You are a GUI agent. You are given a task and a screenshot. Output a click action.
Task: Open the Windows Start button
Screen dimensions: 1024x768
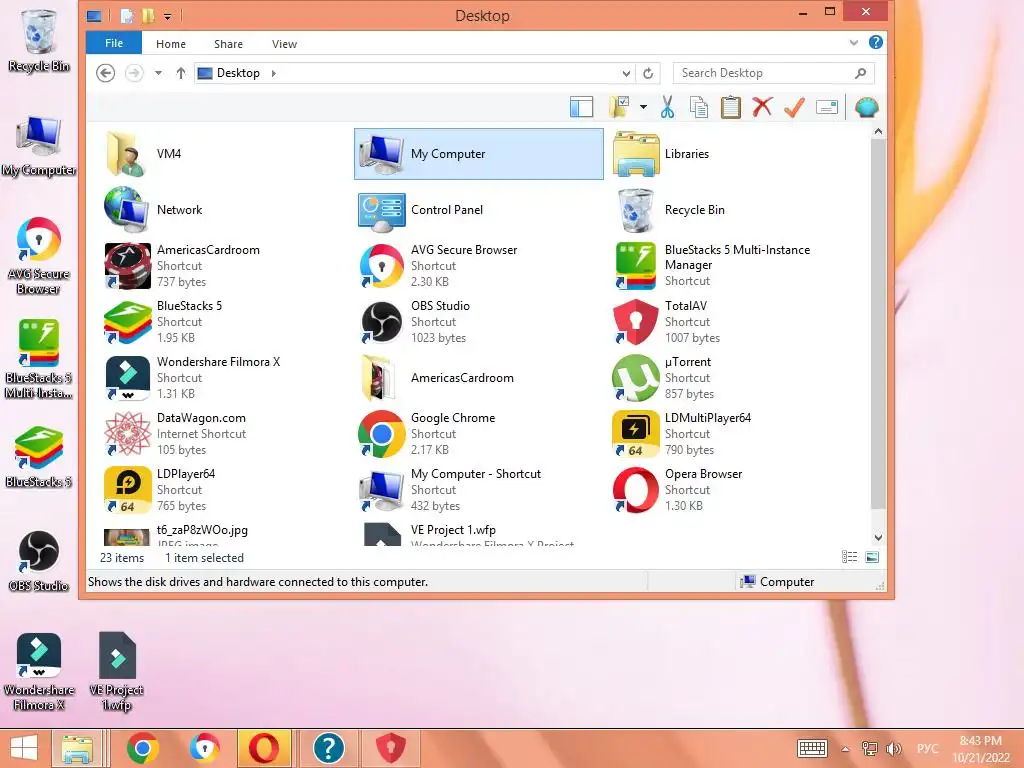pos(24,748)
